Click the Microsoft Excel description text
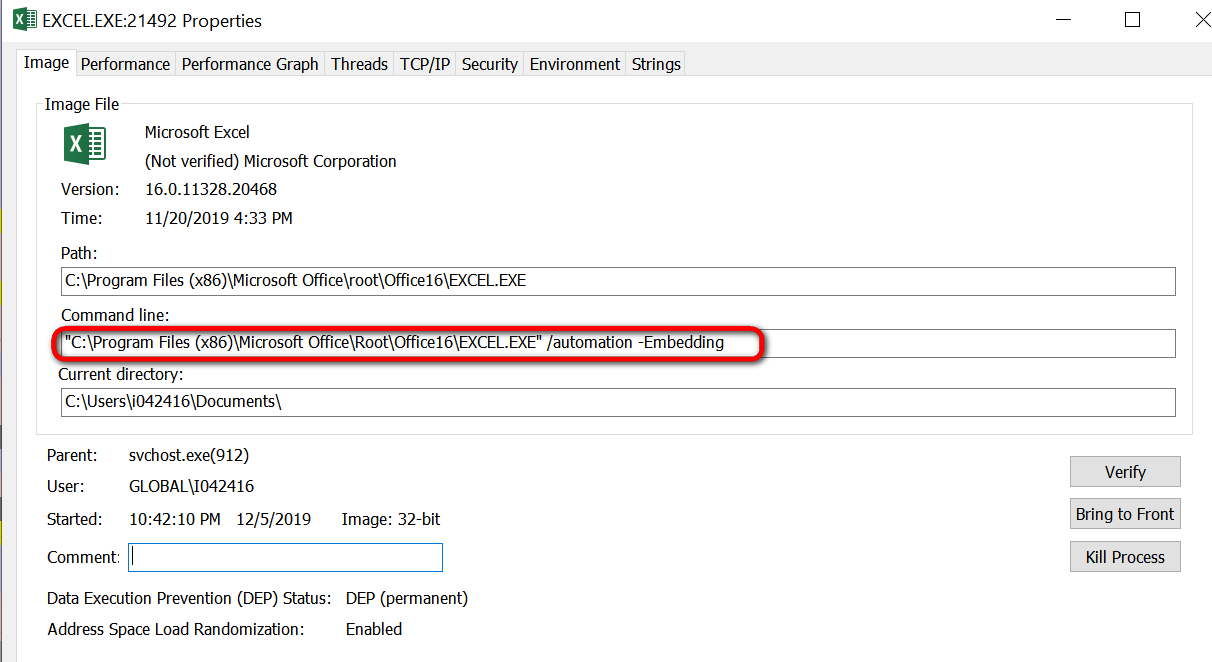Screen dimensions: 1212x662 click(197, 132)
